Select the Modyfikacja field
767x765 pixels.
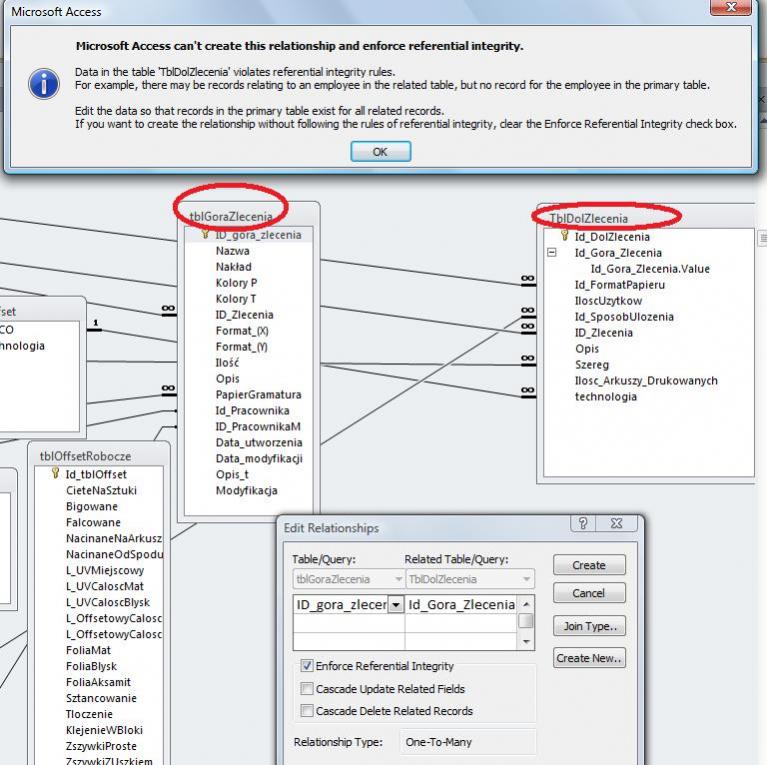coord(247,491)
